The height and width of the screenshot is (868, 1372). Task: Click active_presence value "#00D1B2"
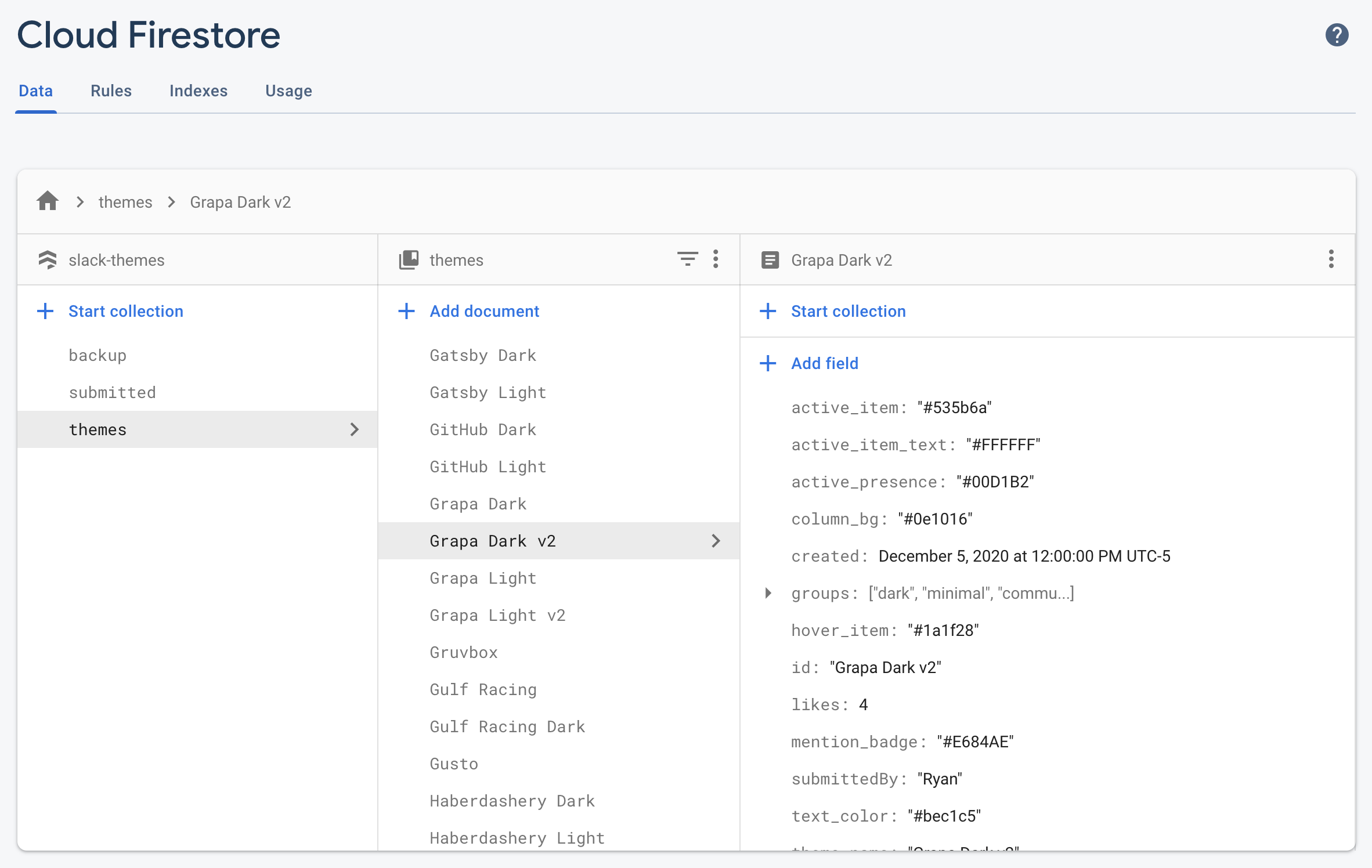point(995,482)
